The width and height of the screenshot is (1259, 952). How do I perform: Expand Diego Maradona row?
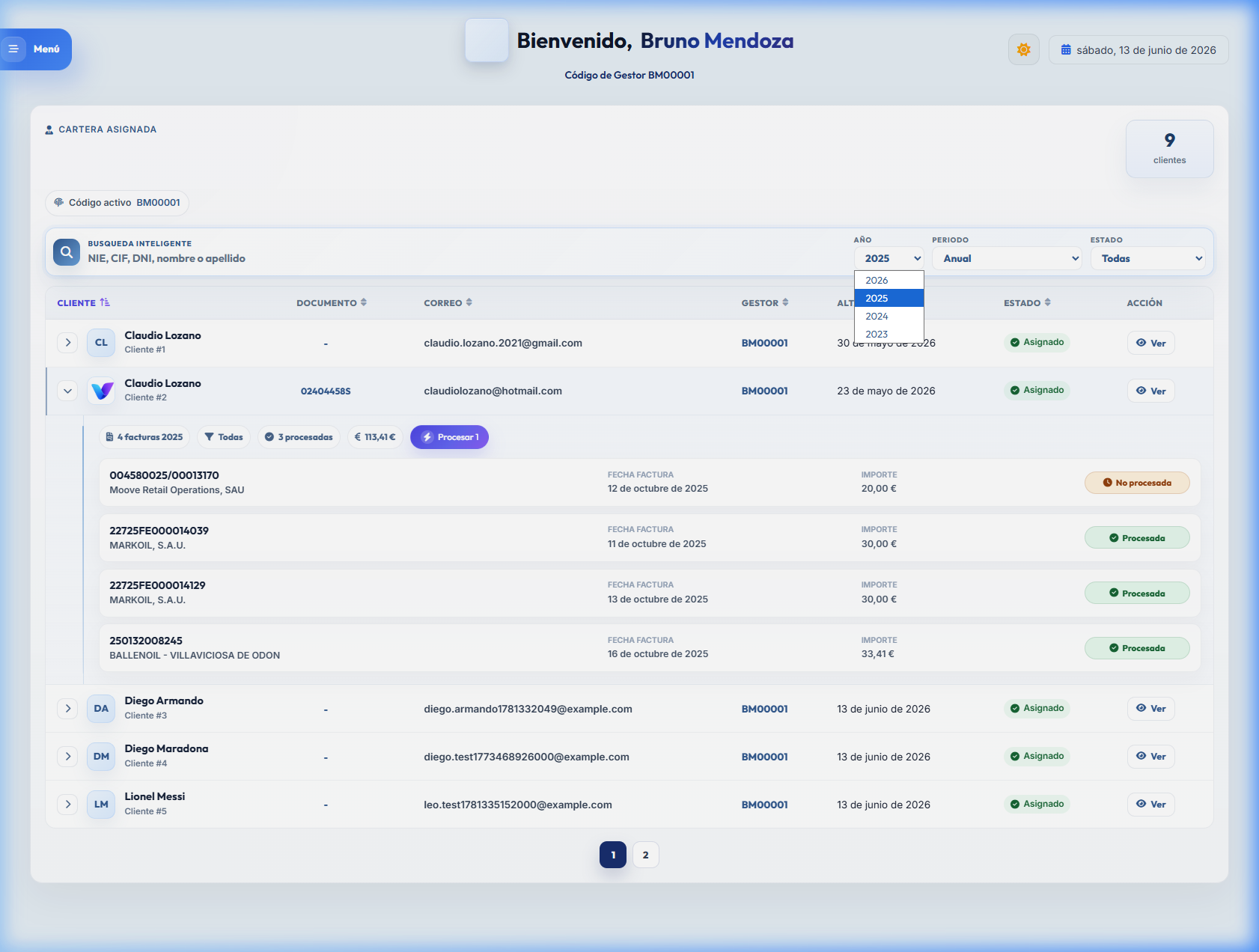point(67,757)
